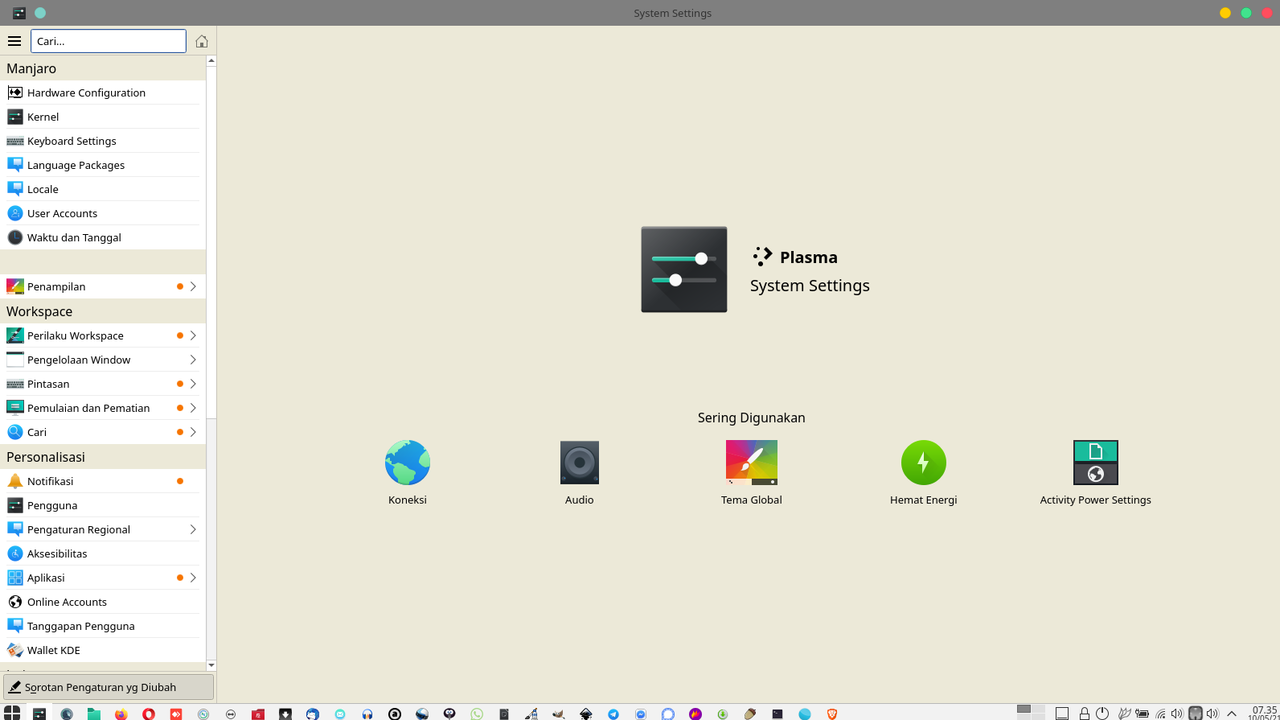Image resolution: width=1280 pixels, height=720 pixels.
Task: Show hidden system tray icons arrow
Action: tap(1230, 714)
